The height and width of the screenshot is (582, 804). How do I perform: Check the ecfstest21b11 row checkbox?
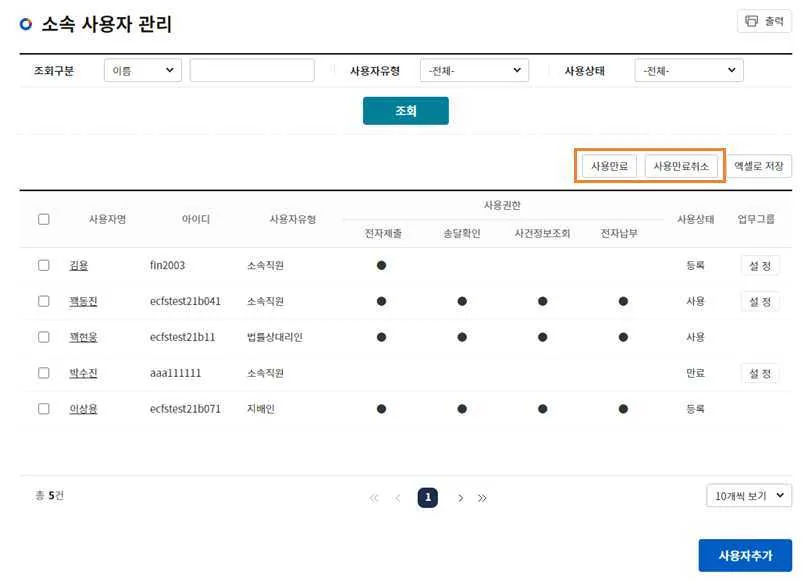click(x=44, y=337)
